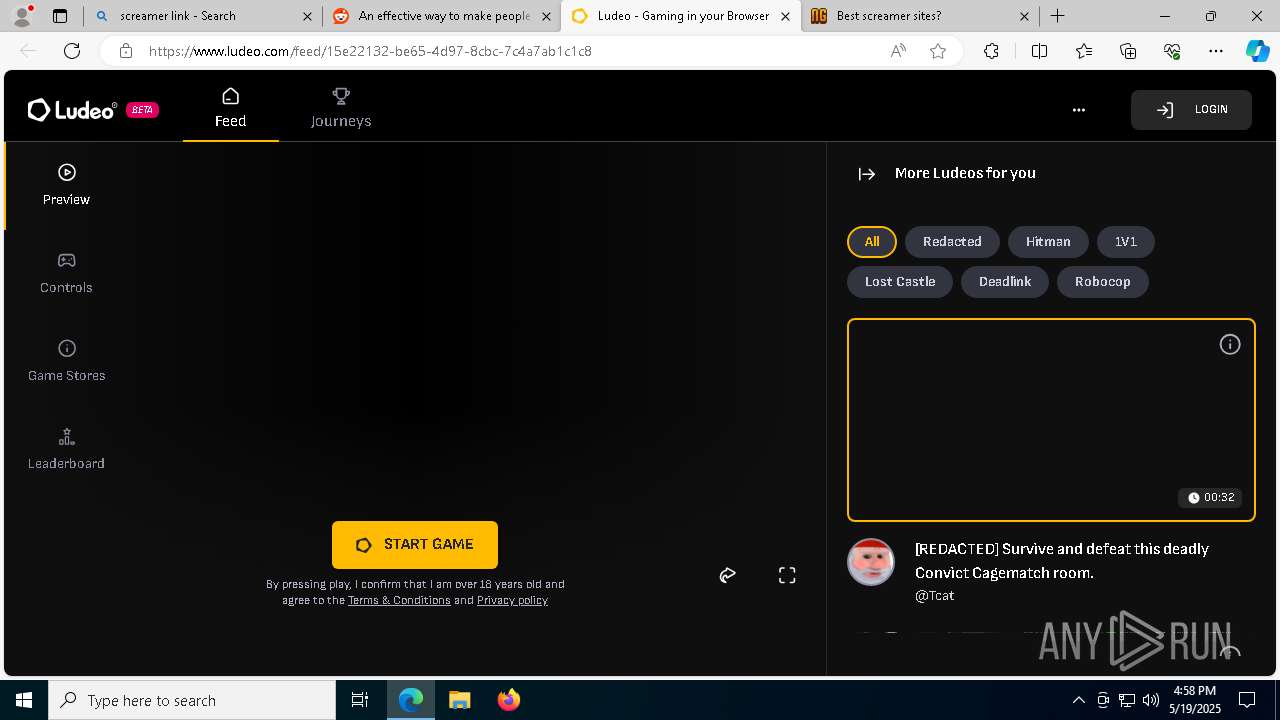Open the Terms & Conditions link

click(399, 600)
